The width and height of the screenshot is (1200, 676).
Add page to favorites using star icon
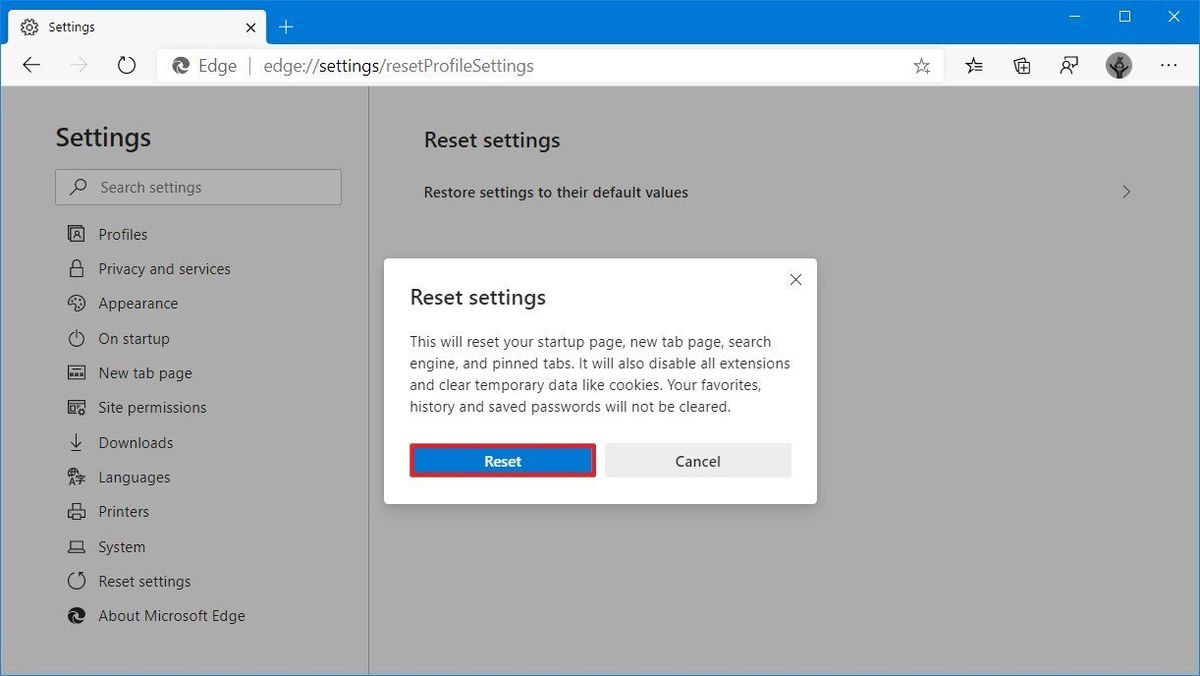coord(921,65)
